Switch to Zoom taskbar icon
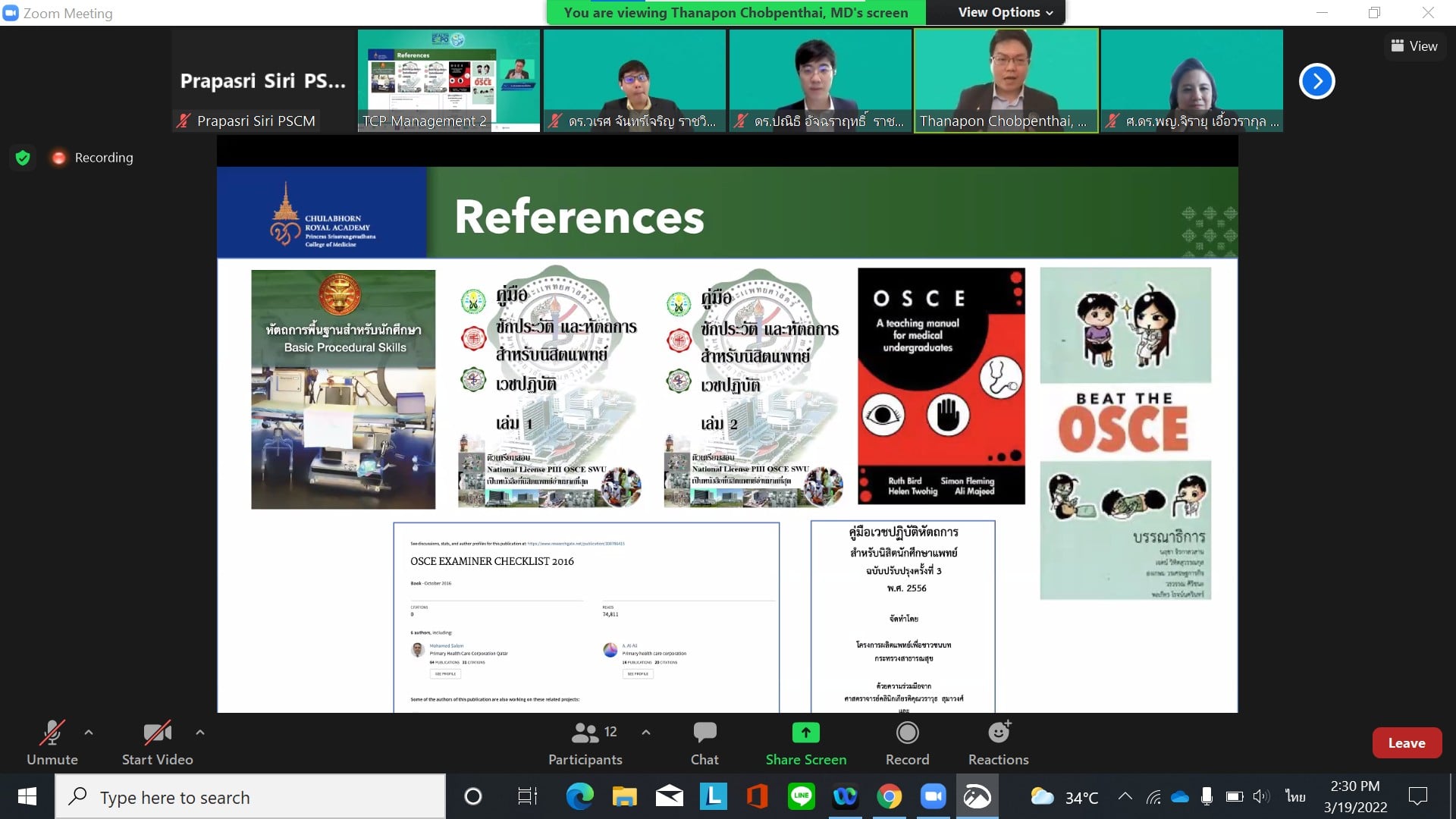 point(933,796)
